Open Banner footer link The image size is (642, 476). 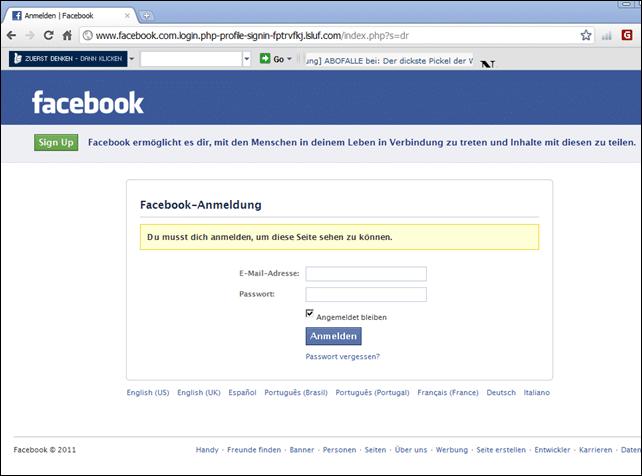pos(302,450)
